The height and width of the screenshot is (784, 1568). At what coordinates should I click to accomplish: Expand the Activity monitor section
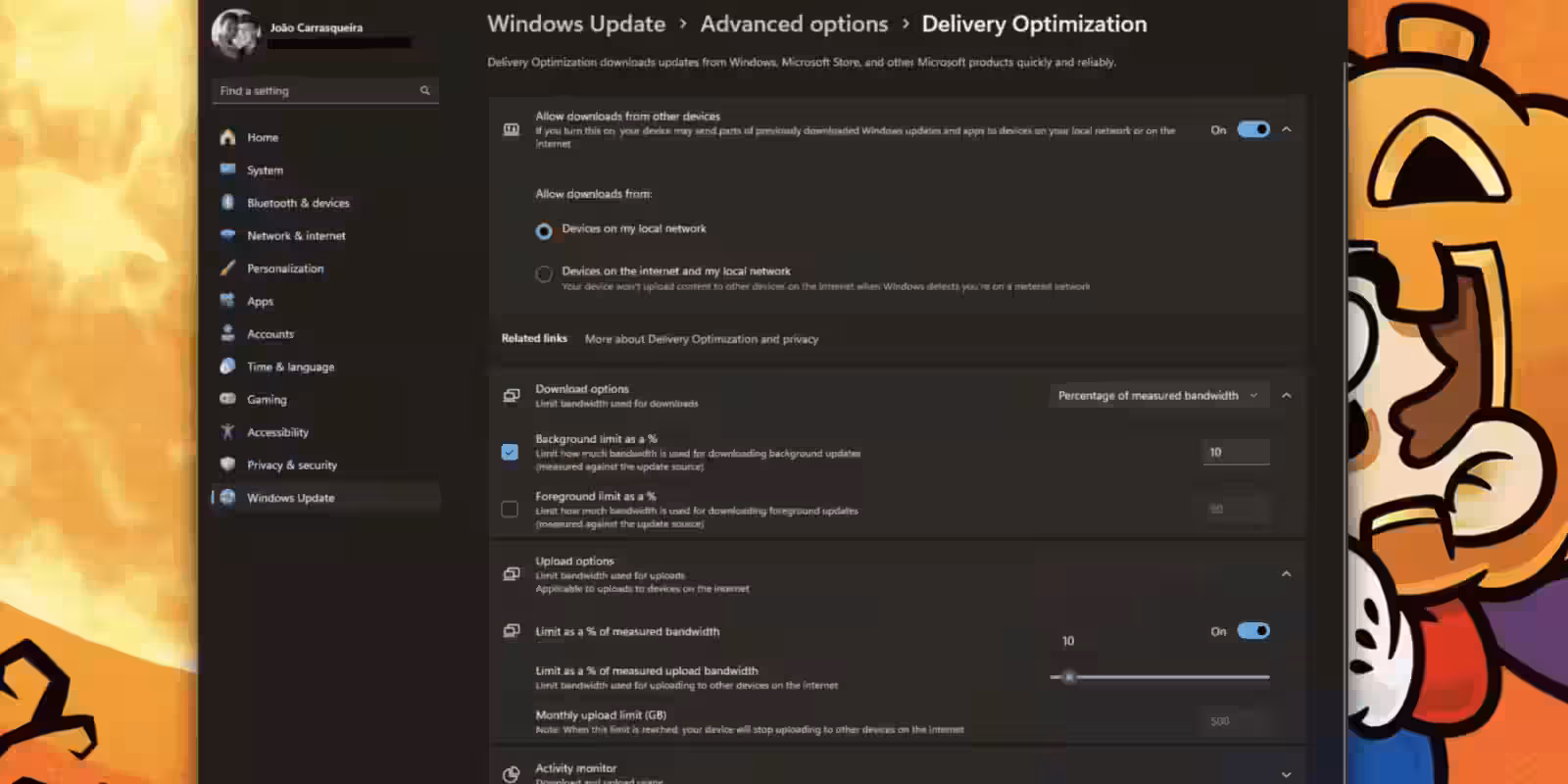1287,774
